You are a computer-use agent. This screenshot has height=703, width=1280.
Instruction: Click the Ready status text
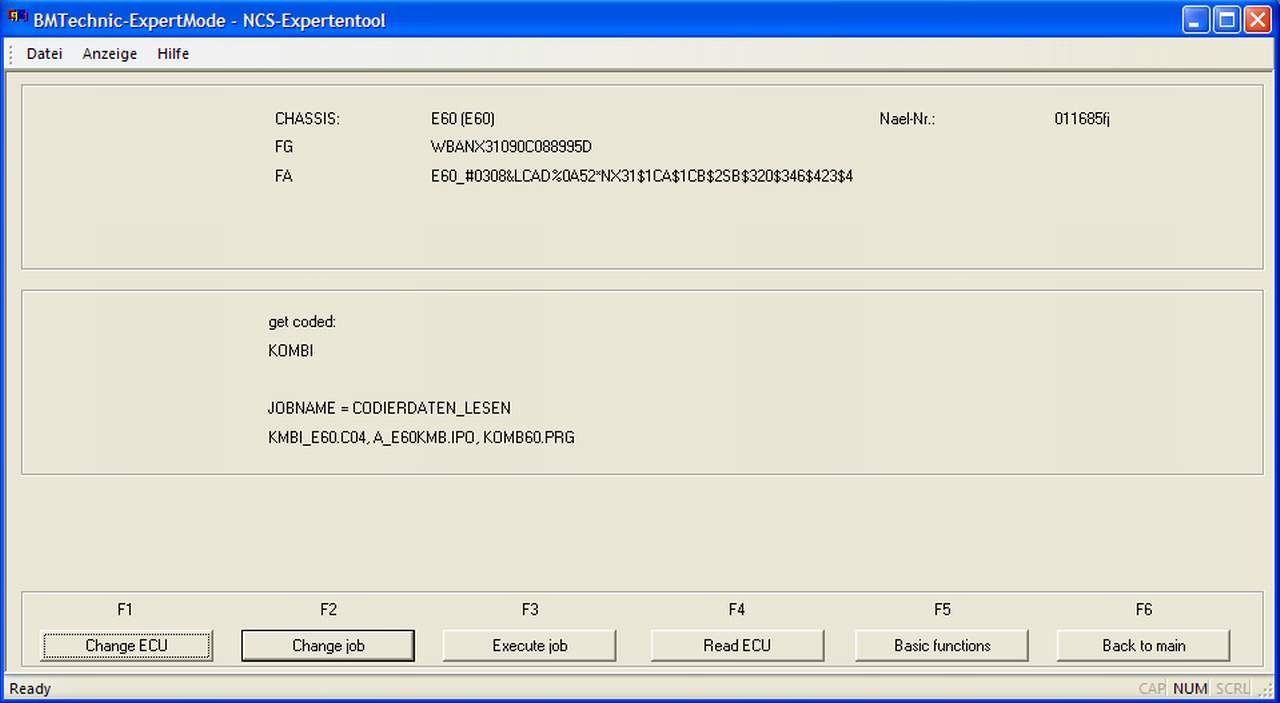click(x=30, y=689)
